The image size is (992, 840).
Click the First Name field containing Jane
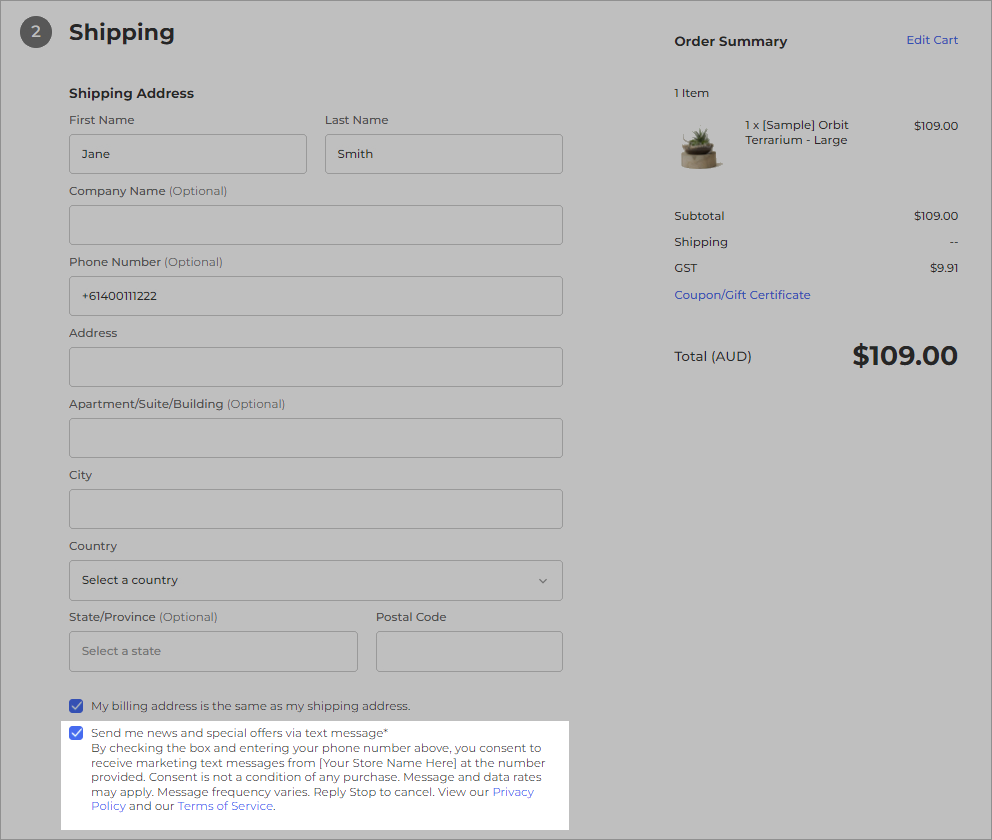[187, 154]
